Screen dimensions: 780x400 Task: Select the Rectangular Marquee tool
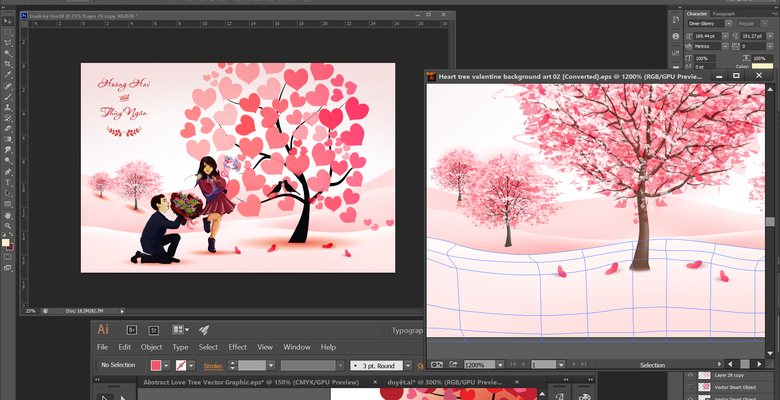pos(8,32)
